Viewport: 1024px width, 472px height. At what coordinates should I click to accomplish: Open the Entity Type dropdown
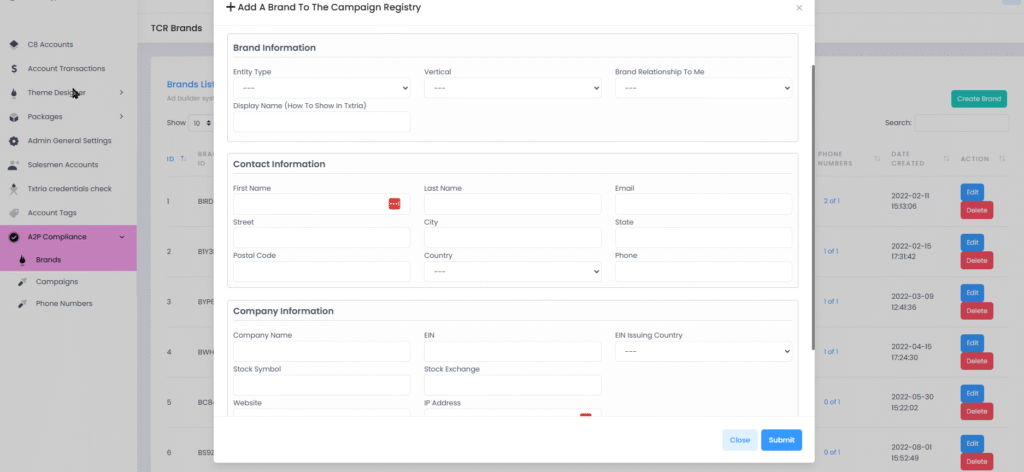point(321,88)
